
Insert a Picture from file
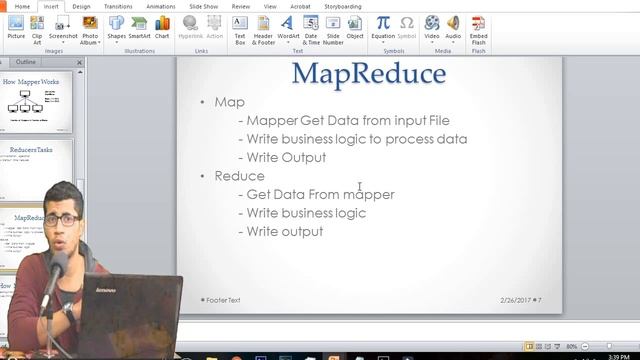pos(16,28)
